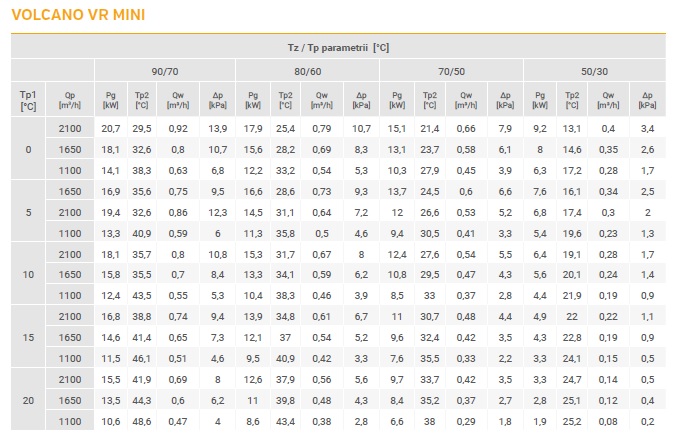Click the Tp2 value 35,2 under 70/50
Screen dimensions: 675x444
pyautogui.click(x=430, y=400)
